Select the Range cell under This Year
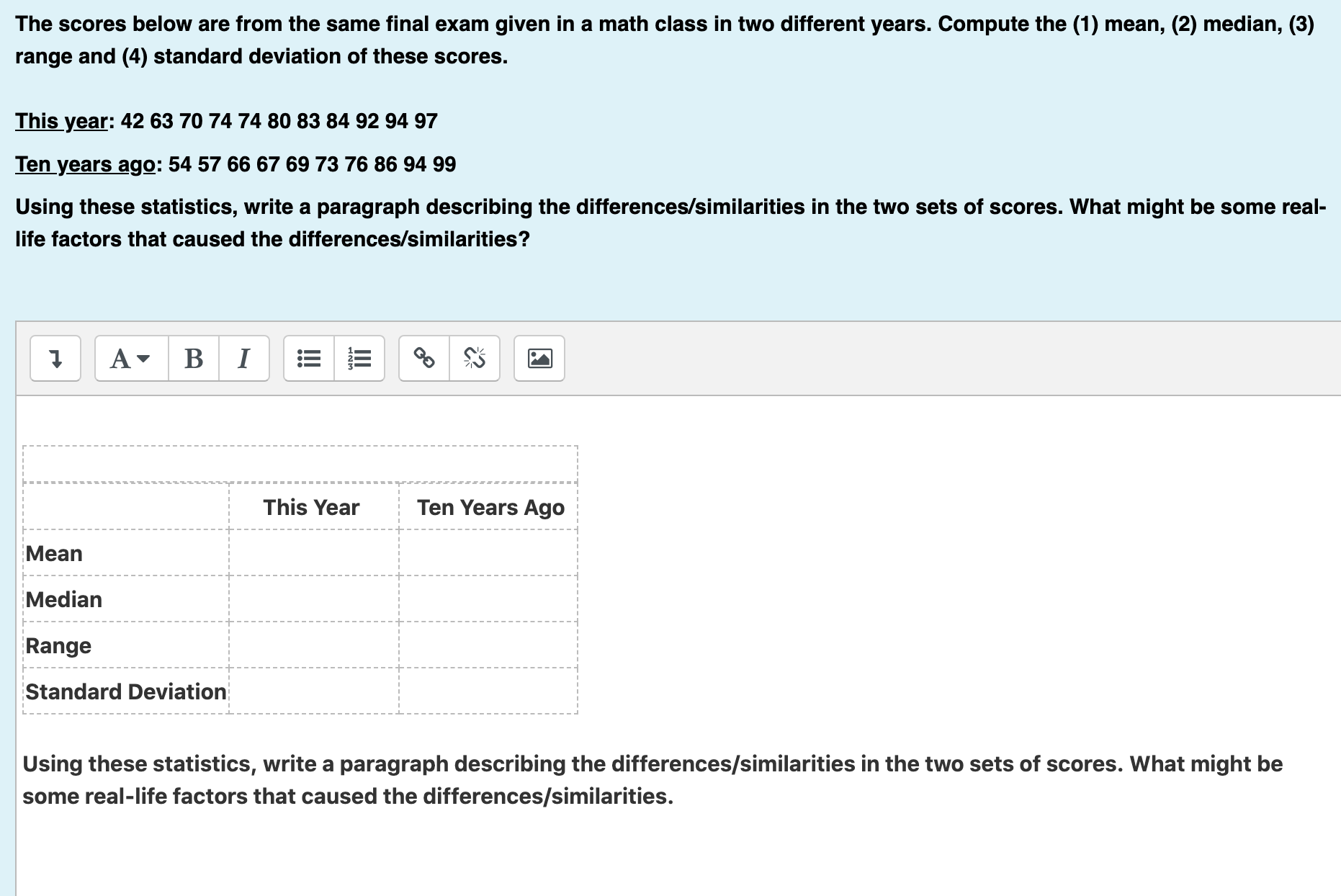Viewport: 1341px width, 896px height. 314,645
